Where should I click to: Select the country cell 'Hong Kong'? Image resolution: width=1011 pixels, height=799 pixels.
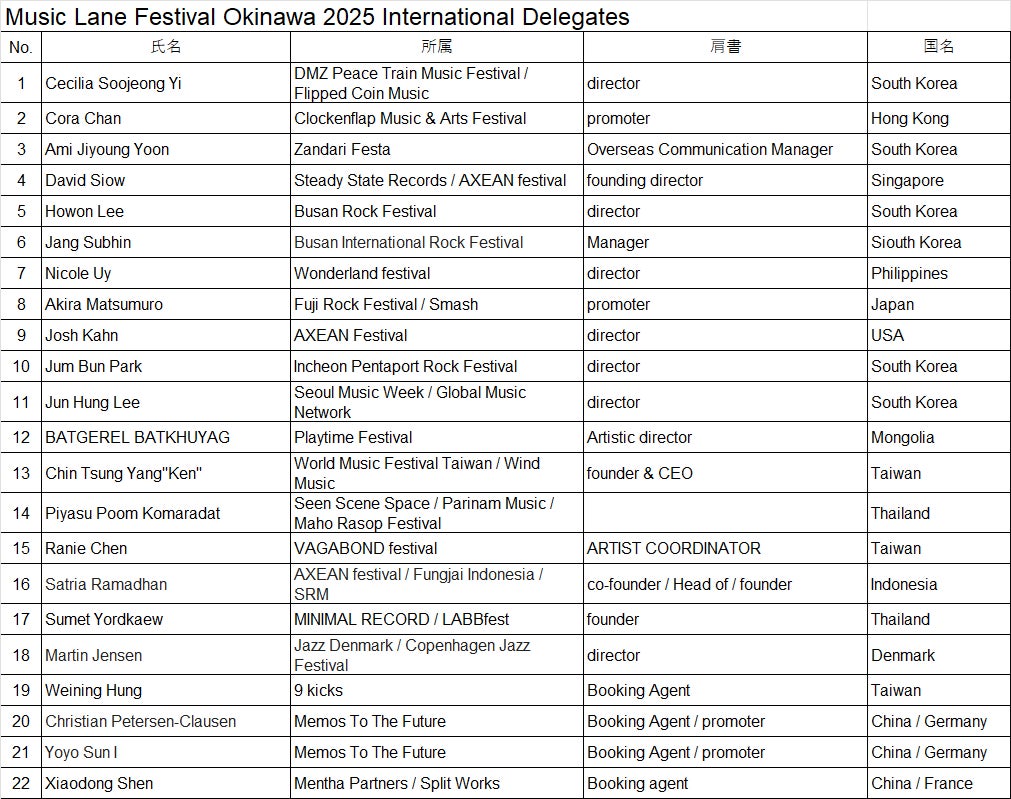pyautogui.click(x=939, y=118)
